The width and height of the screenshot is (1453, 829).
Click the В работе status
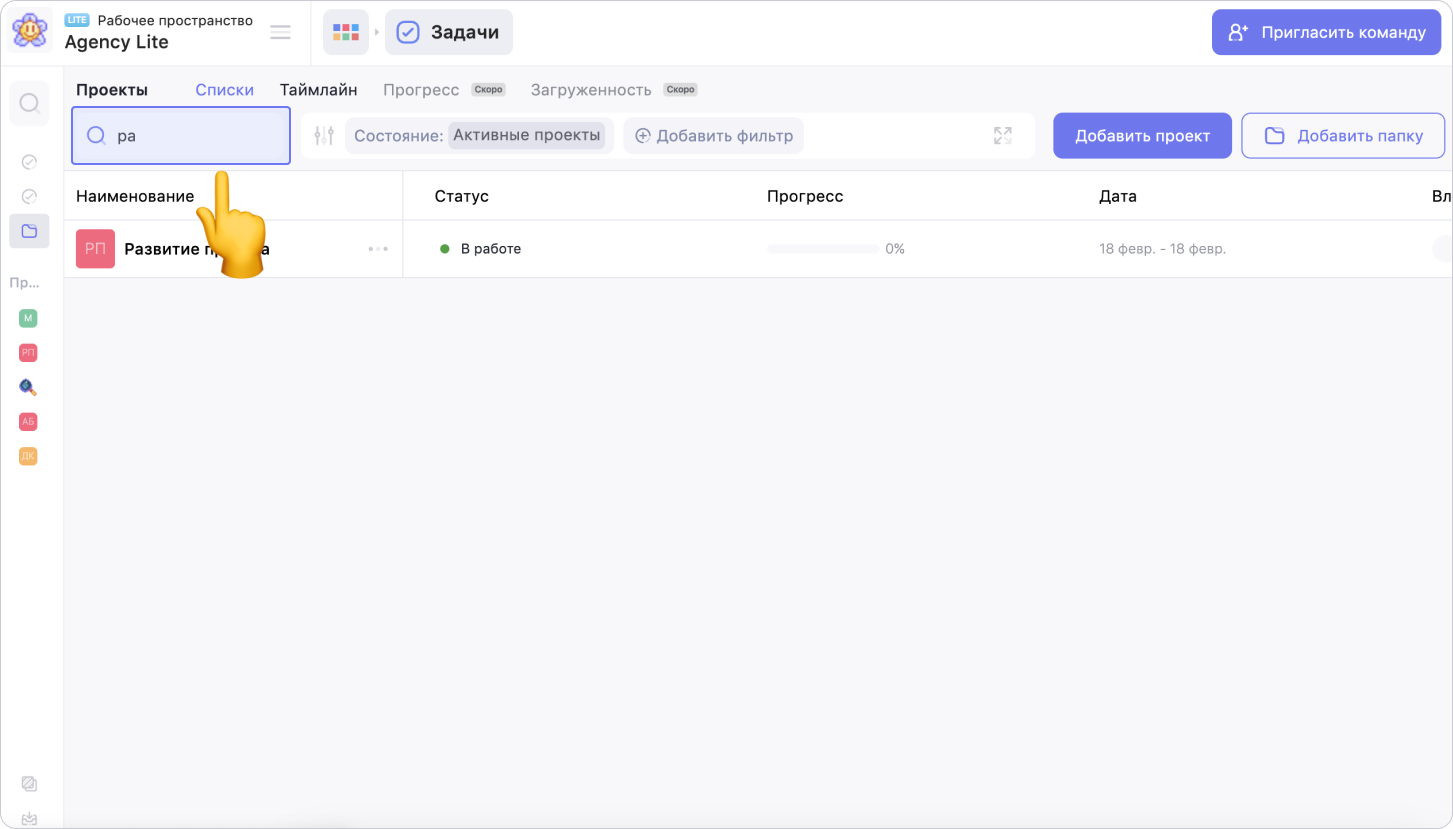[481, 249]
